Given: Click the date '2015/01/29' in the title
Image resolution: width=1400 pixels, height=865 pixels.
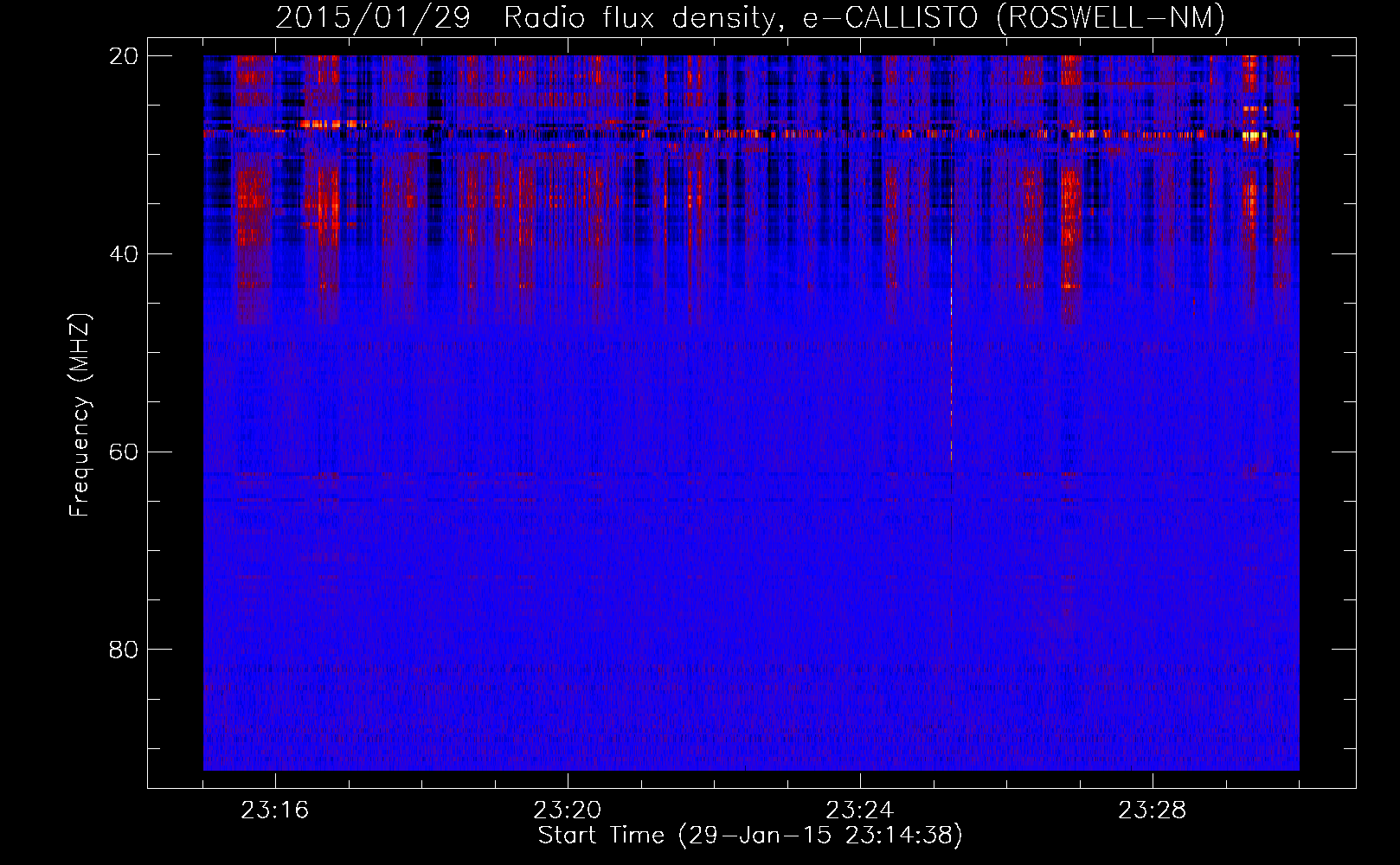Looking at the screenshot, I should point(373,17).
